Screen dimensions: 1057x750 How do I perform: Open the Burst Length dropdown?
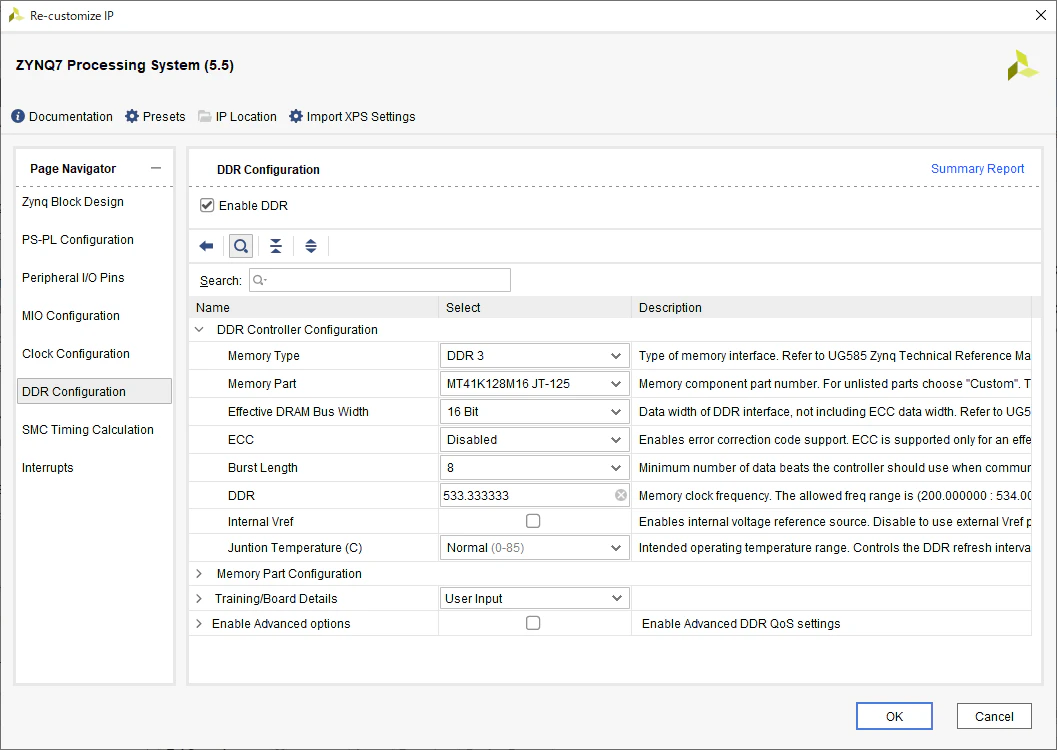[x=534, y=468]
